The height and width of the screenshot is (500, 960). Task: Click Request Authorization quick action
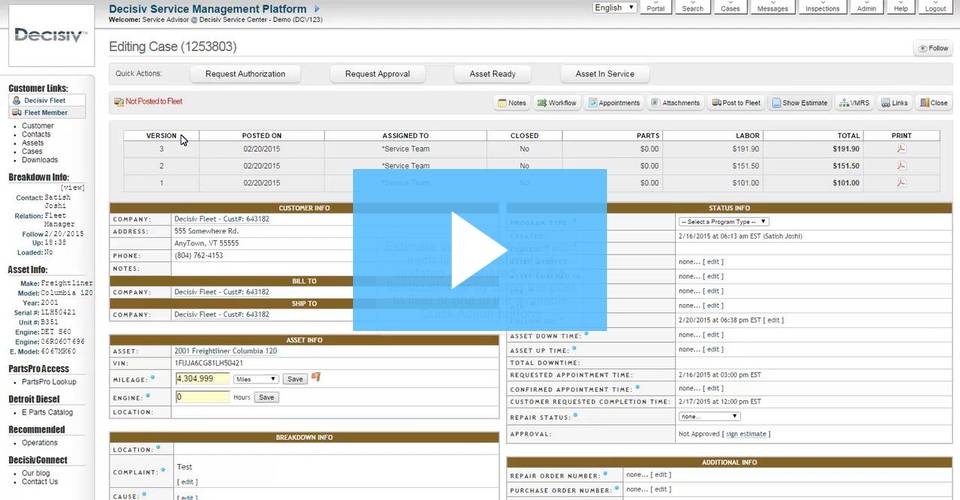(245, 73)
